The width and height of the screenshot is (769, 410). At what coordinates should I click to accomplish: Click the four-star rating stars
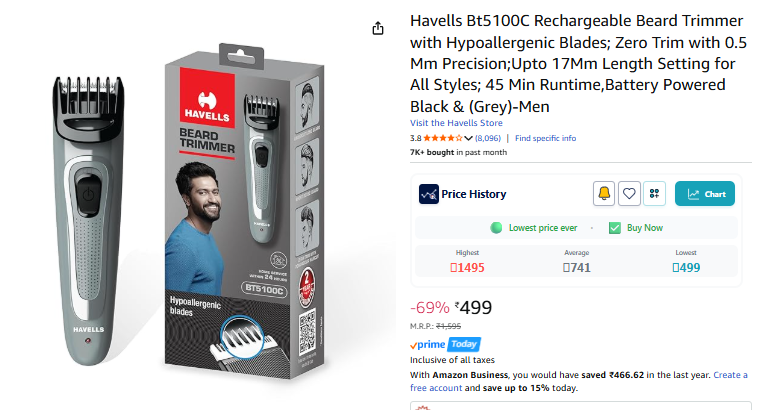(x=443, y=138)
